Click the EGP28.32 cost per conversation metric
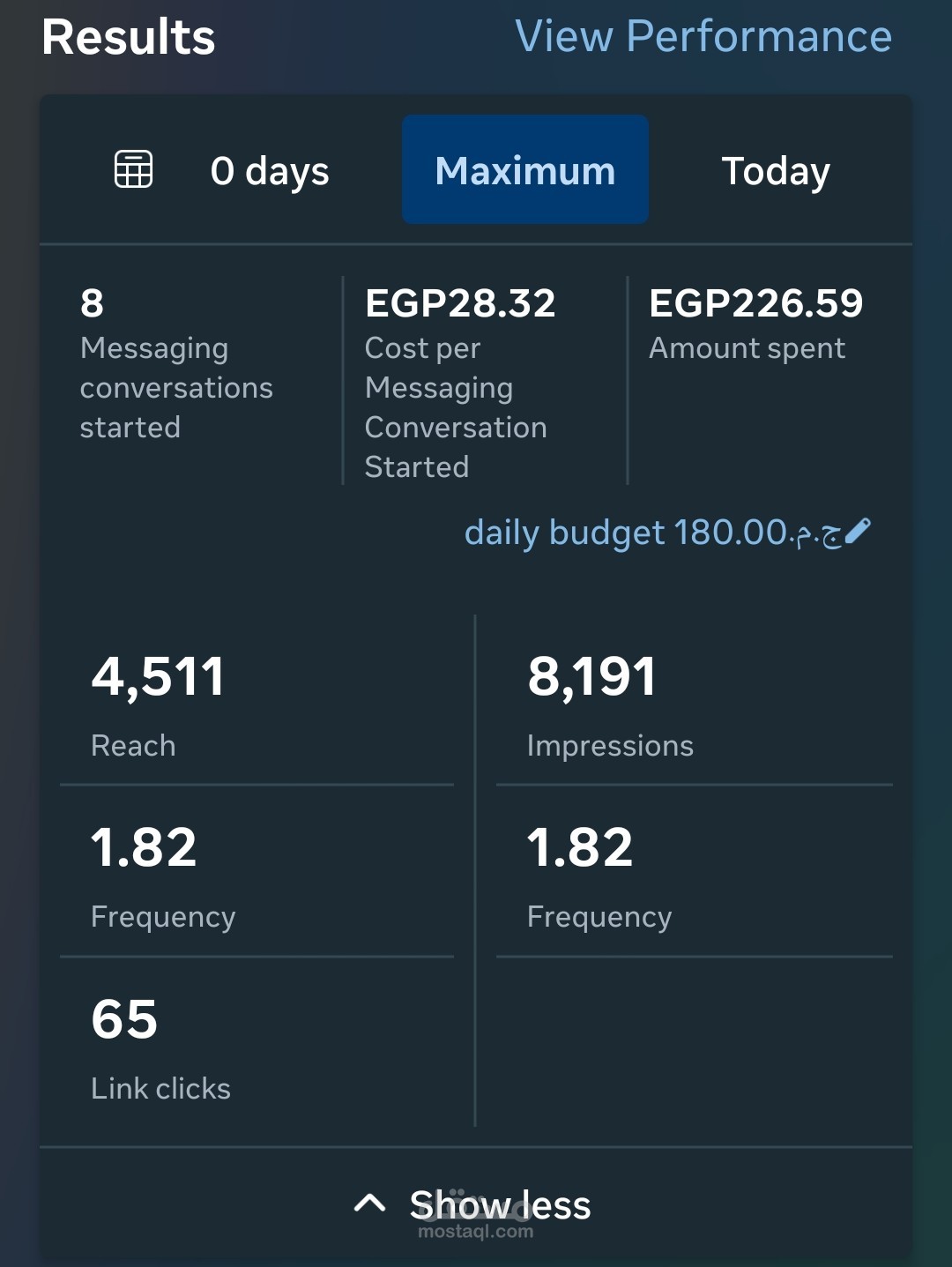The image size is (952, 1267). click(460, 381)
